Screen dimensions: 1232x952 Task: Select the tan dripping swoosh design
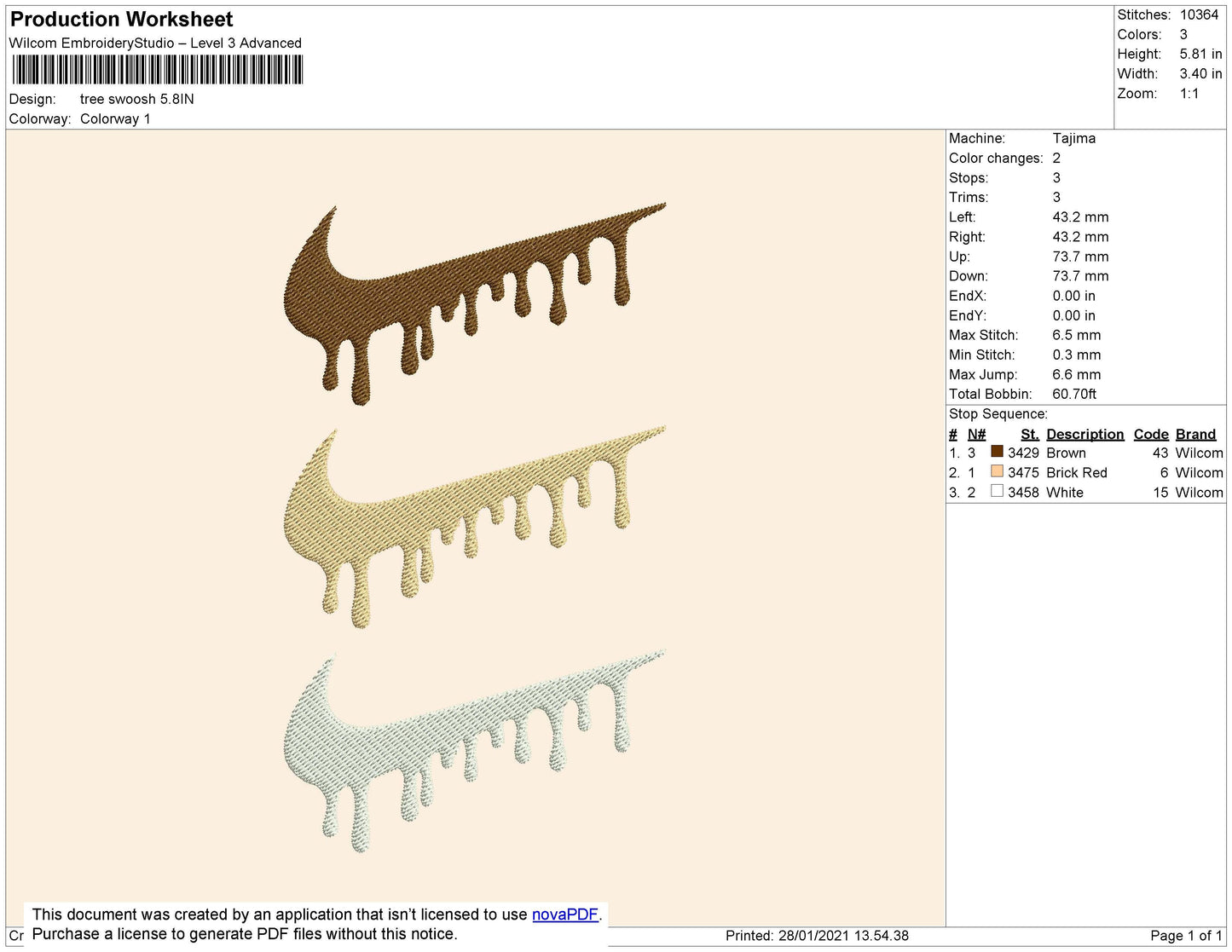[x=474, y=527]
